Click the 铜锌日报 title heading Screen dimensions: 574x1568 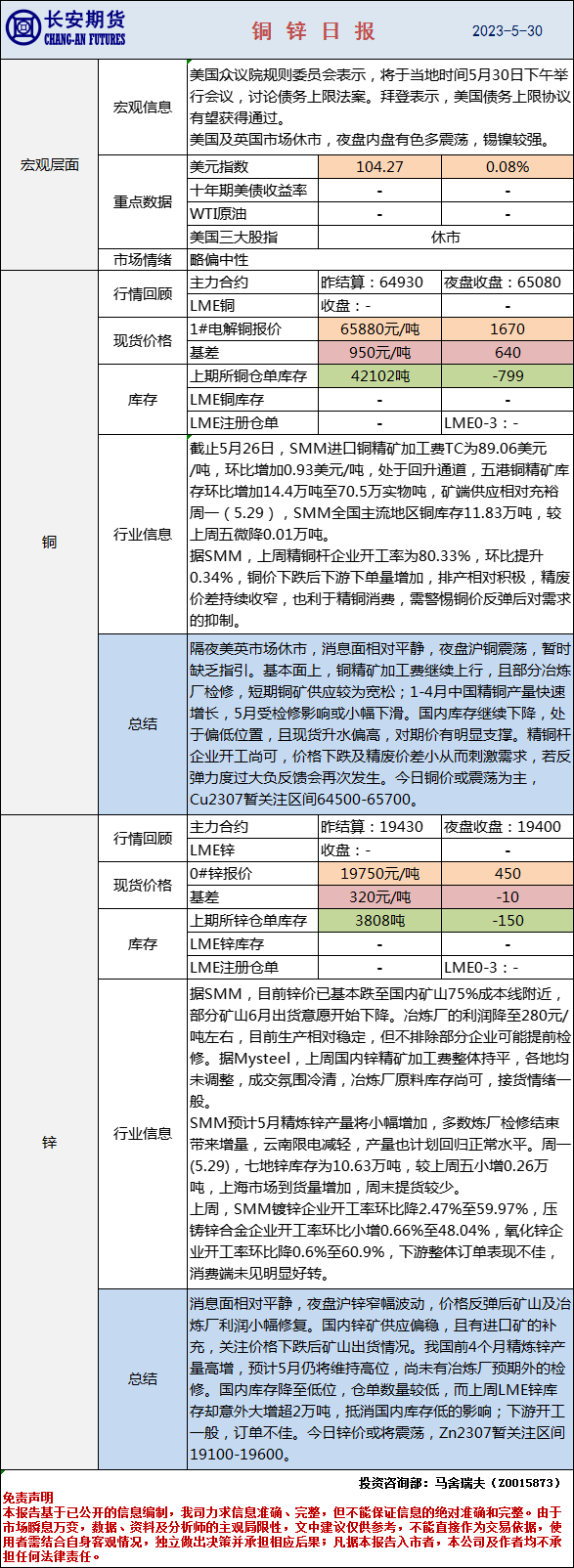(313, 31)
